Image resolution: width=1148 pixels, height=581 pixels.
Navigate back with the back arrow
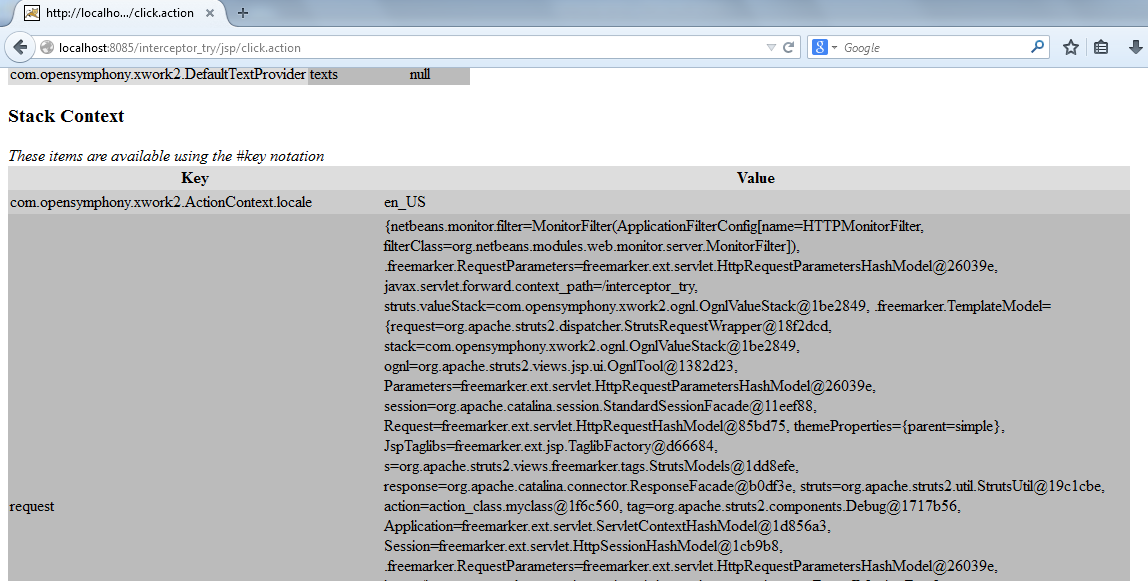(18, 46)
